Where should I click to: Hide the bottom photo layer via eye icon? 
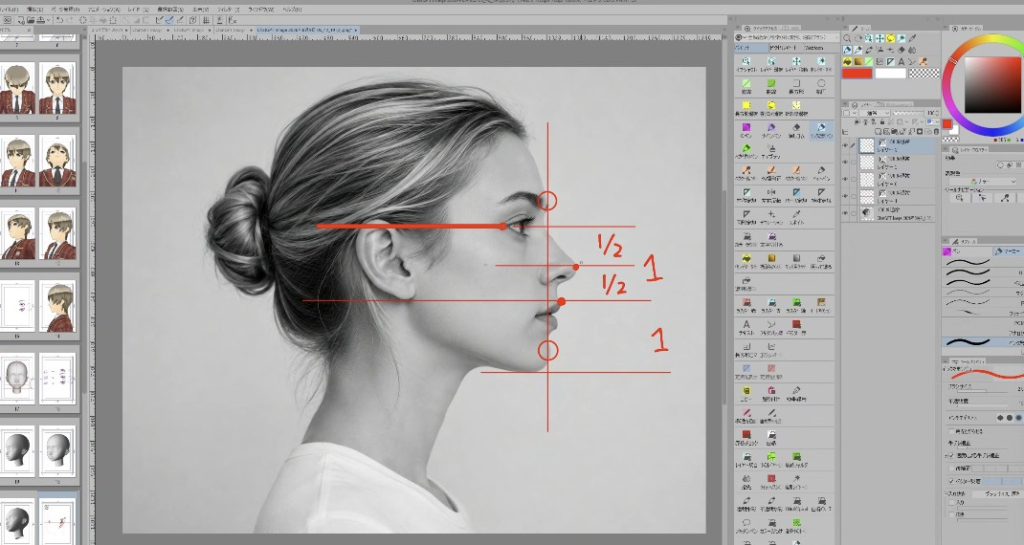845,213
